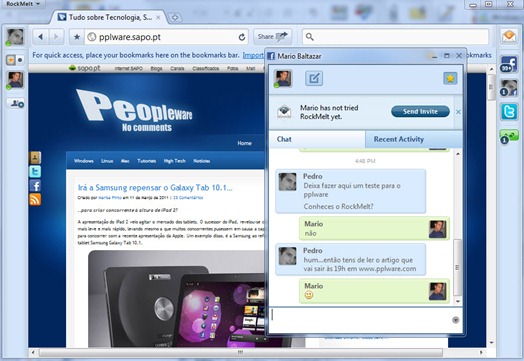Click the Share button
Screen dimensions: 524x361
272,36
